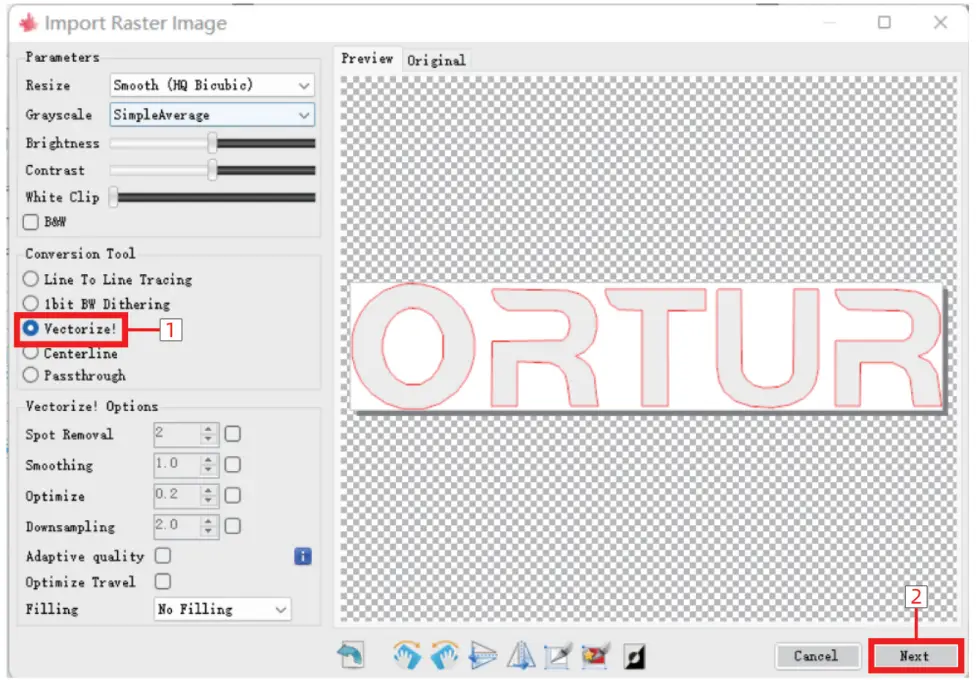Cancel the raster import
The height and width of the screenshot is (680, 977).
point(817,656)
